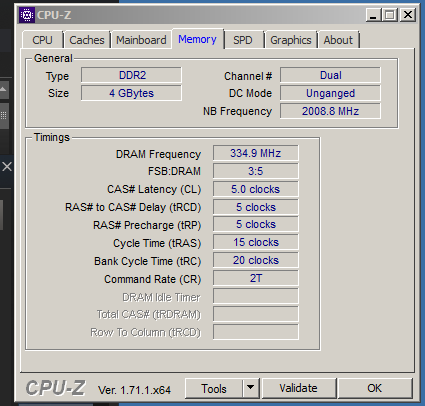
Task: Click DRAM Frequency value 334.9 MHz
Action: [256, 153]
